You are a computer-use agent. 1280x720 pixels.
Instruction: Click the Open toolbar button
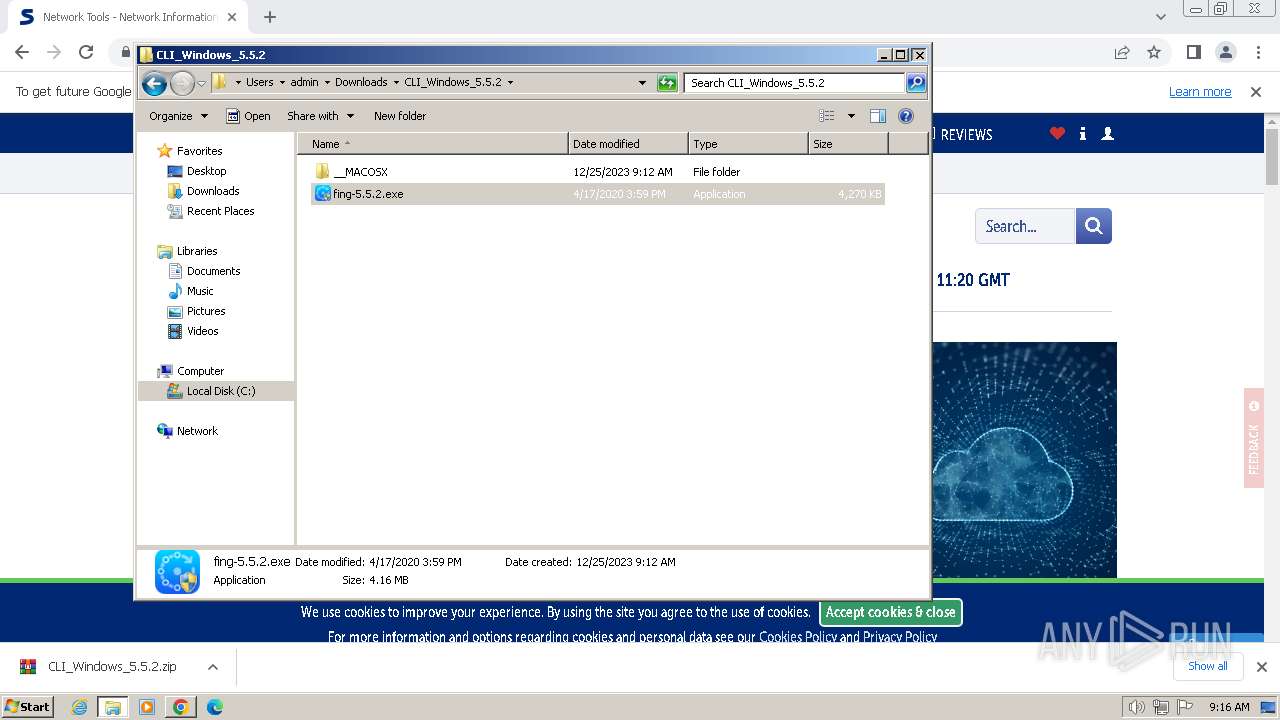coord(248,116)
